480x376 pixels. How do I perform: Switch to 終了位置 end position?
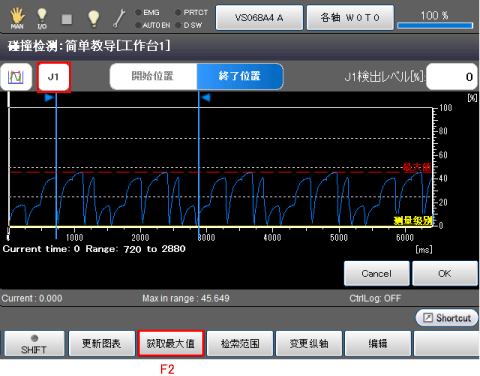coord(240,76)
